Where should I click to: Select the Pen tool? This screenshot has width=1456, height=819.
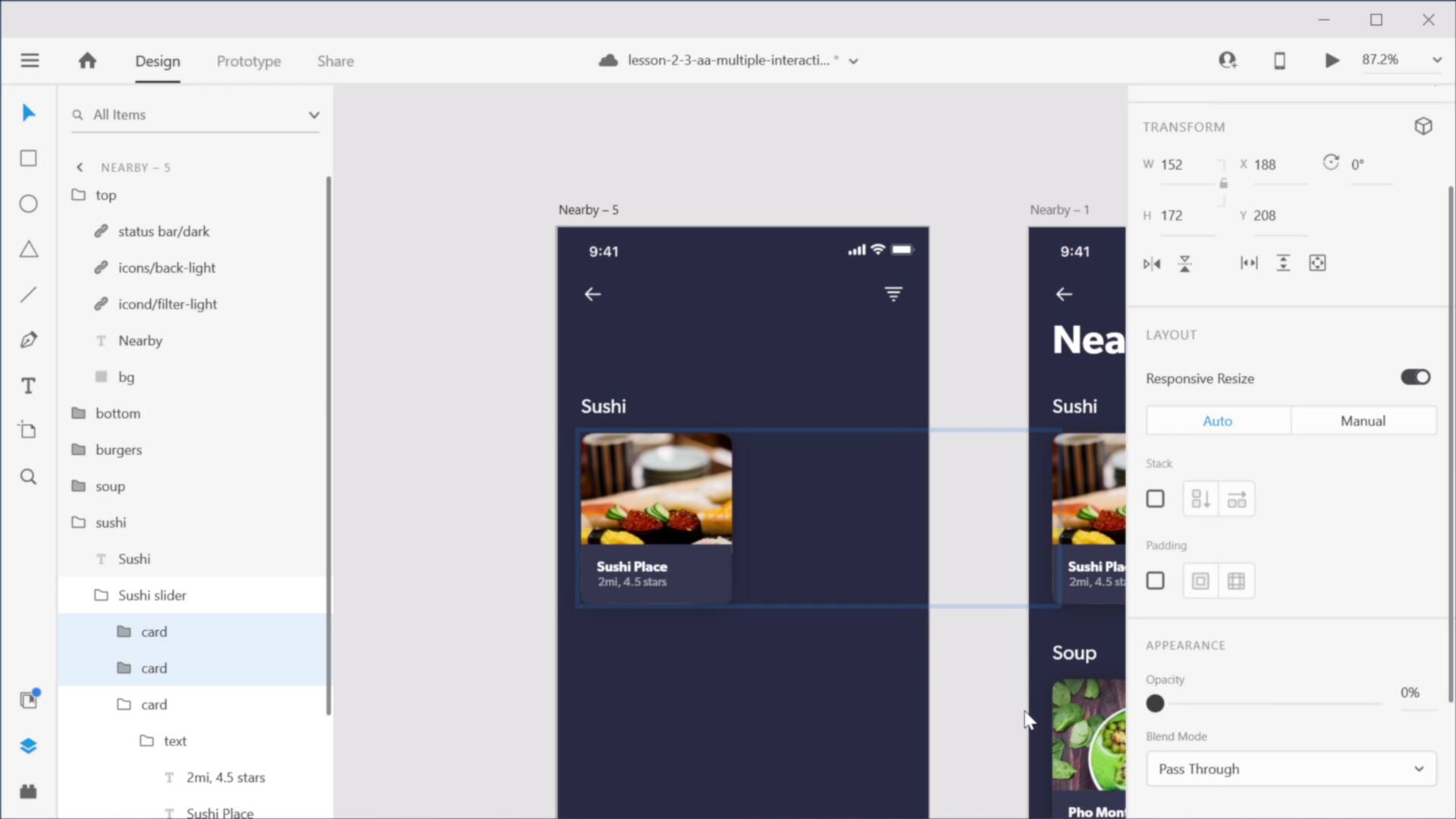pos(28,340)
